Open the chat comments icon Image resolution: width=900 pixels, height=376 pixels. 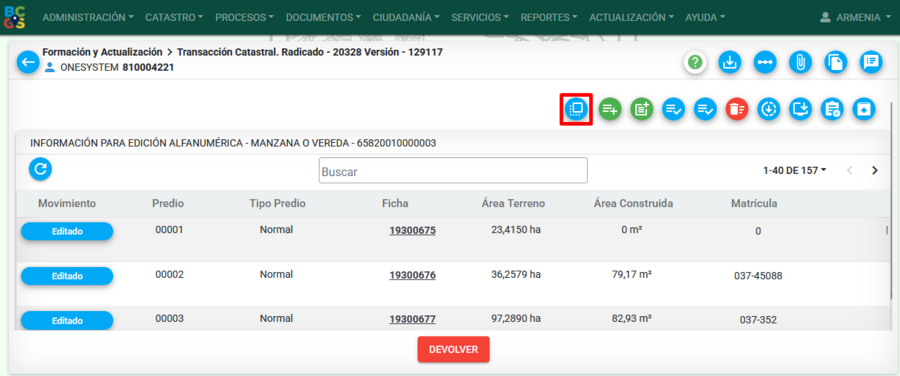871,63
